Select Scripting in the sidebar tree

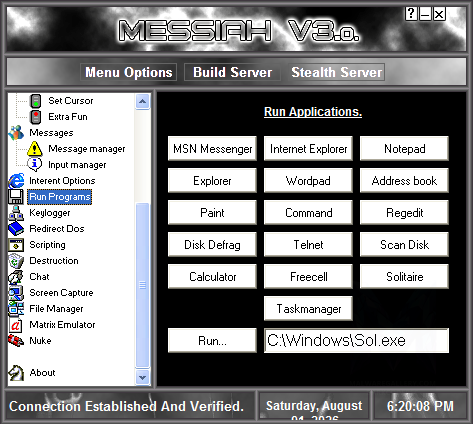47,245
